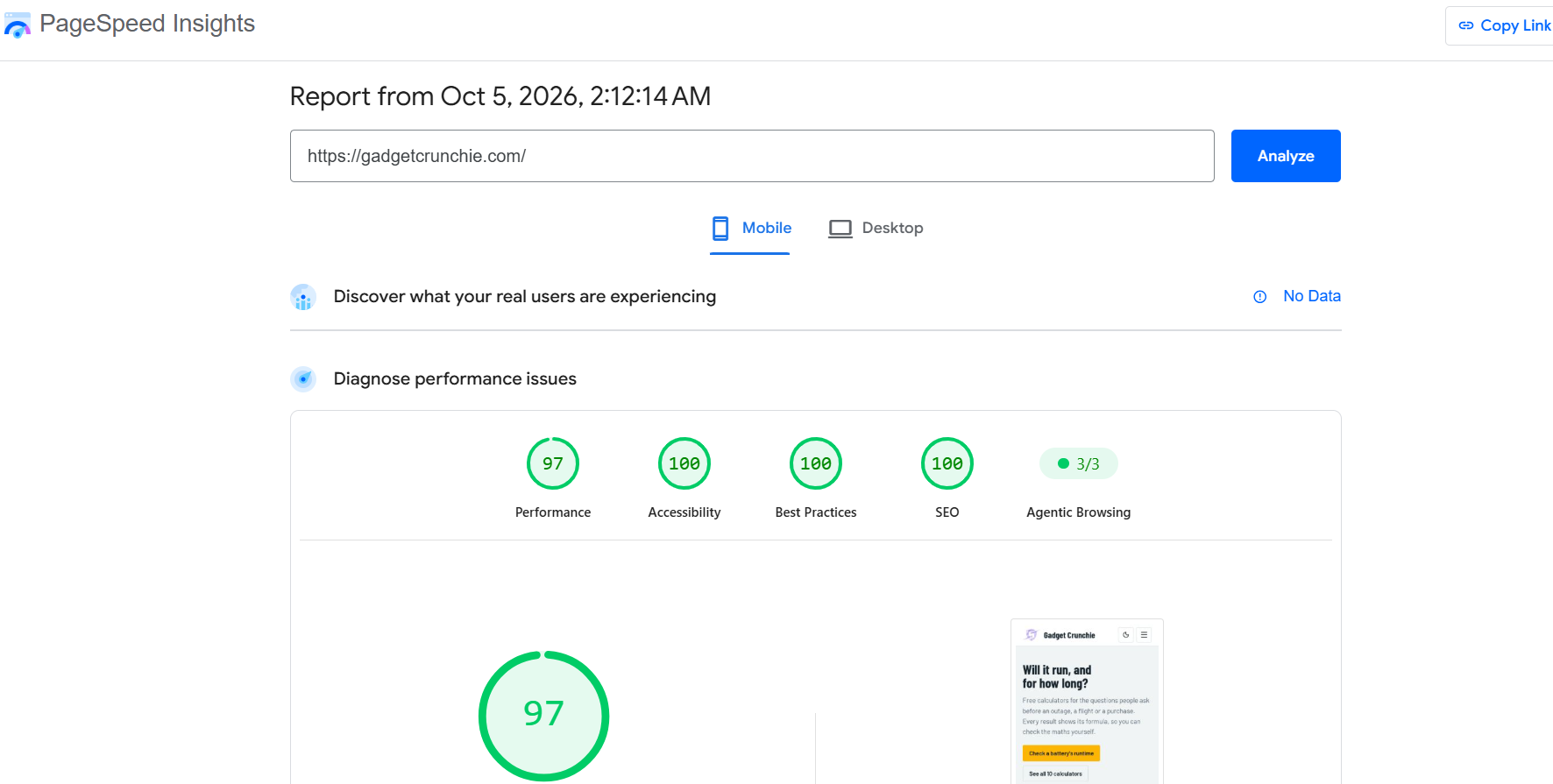Image resolution: width=1553 pixels, height=784 pixels.
Task: Select the Agentic Browsing 3/3 badge
Action: pos(1079,463)
